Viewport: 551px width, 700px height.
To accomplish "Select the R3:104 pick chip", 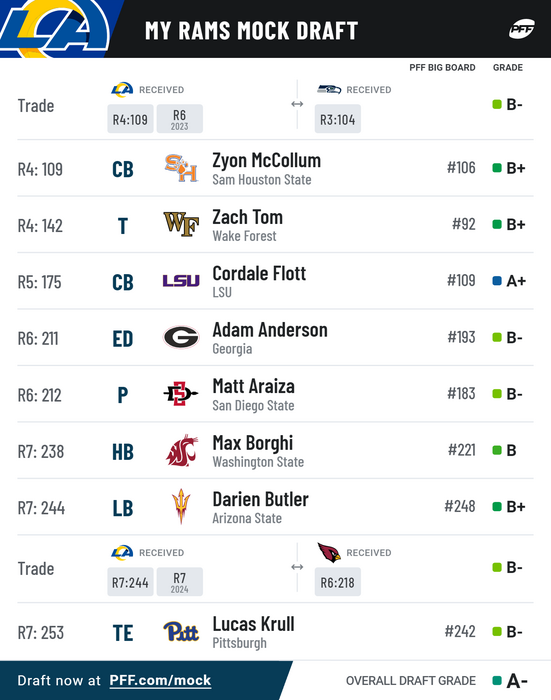I will pyautogui.click(x=338, y=119).
